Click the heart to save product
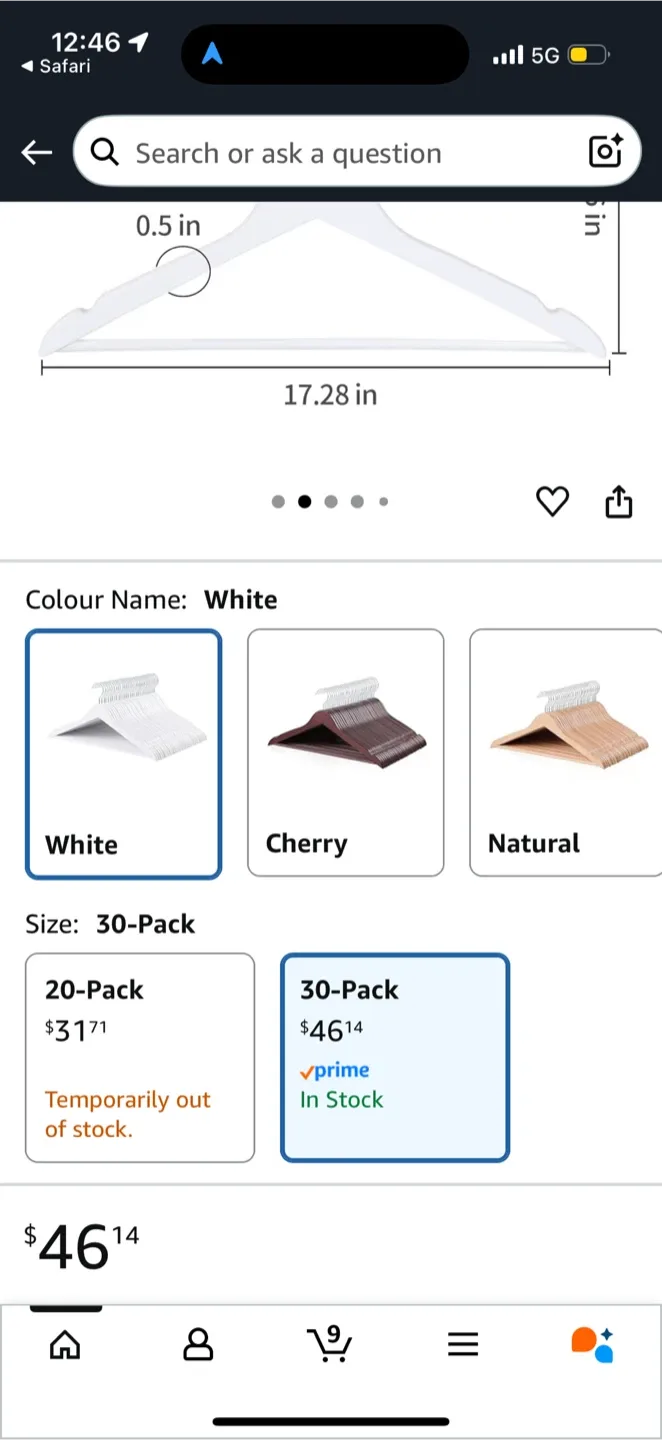662x1440 pixels. [552, 501]
